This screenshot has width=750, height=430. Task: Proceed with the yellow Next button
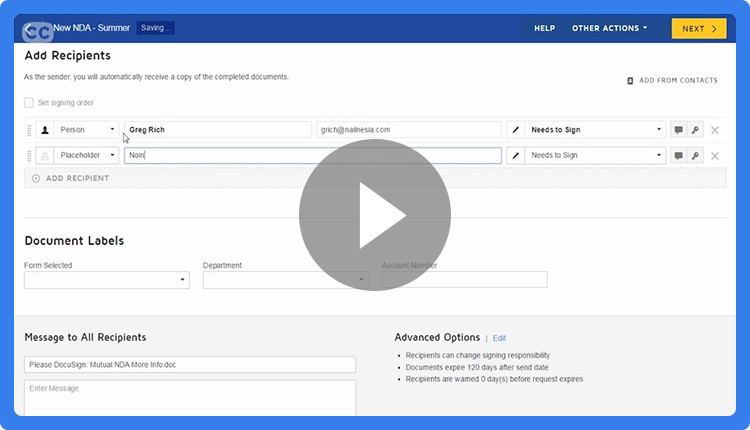click(x=699, y=28)
